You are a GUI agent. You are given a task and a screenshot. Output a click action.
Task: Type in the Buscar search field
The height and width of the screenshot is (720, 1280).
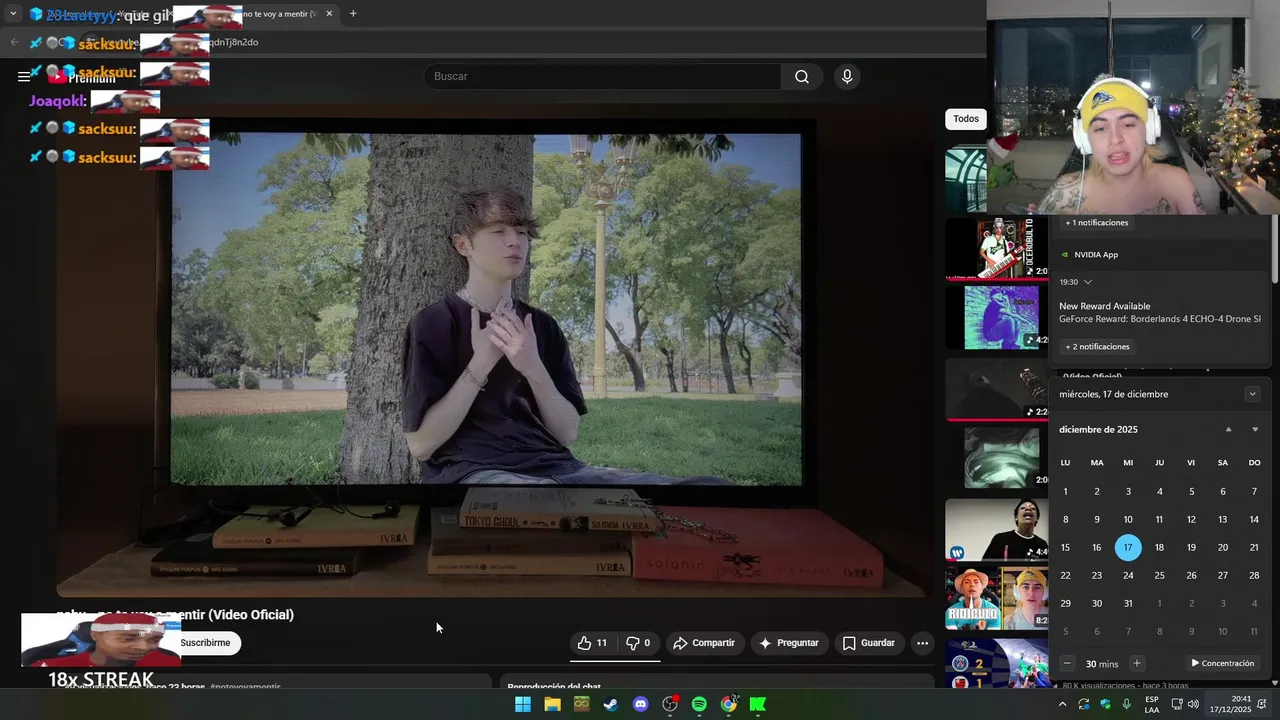(x=603, y=77)
